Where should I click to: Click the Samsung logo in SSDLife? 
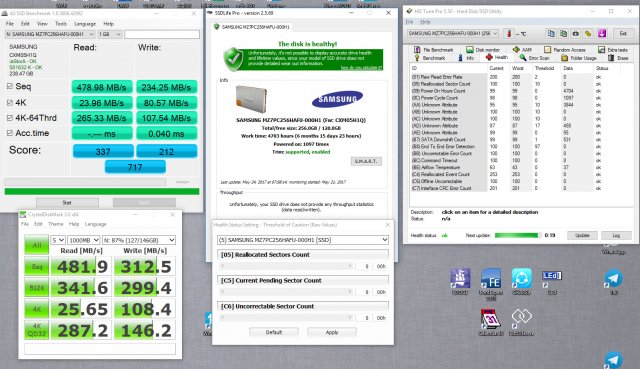coord(337,98)
